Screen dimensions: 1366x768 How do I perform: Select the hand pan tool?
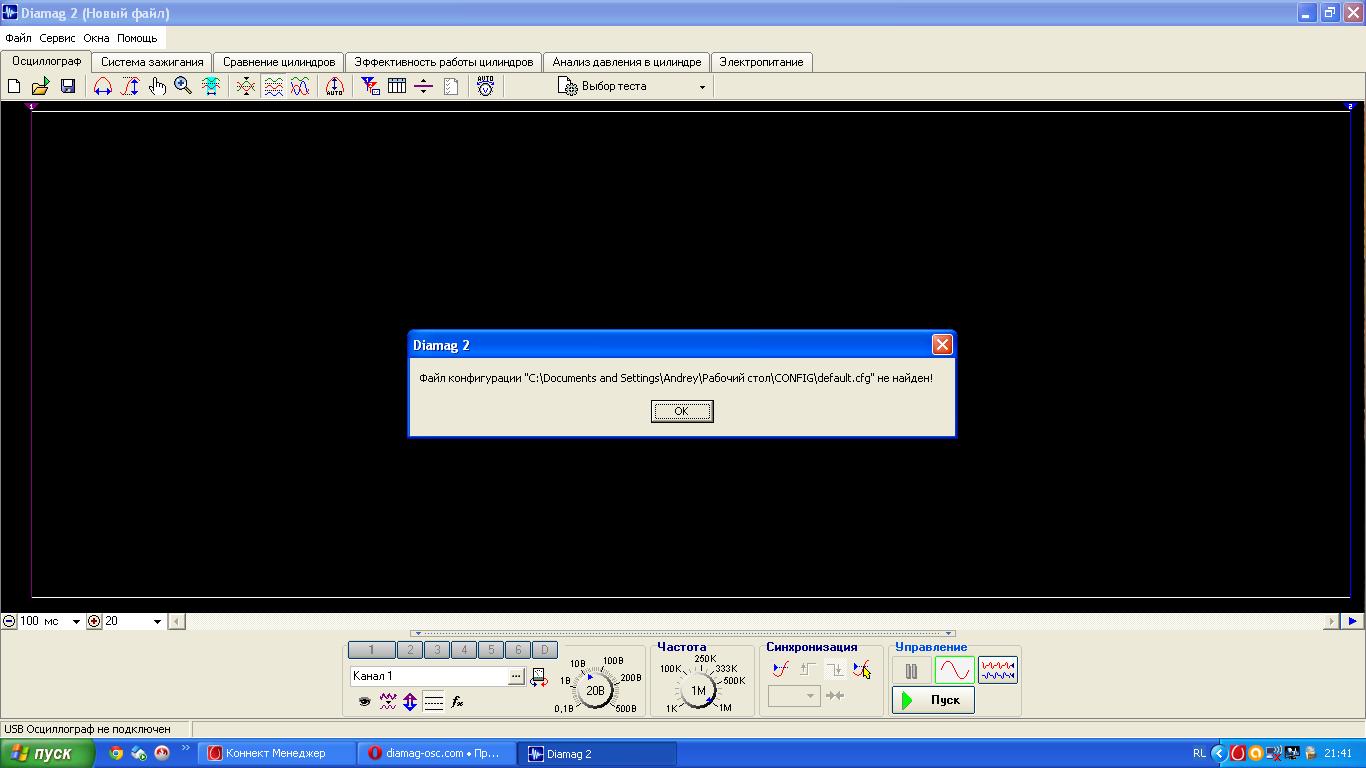[x=157, y=87]
